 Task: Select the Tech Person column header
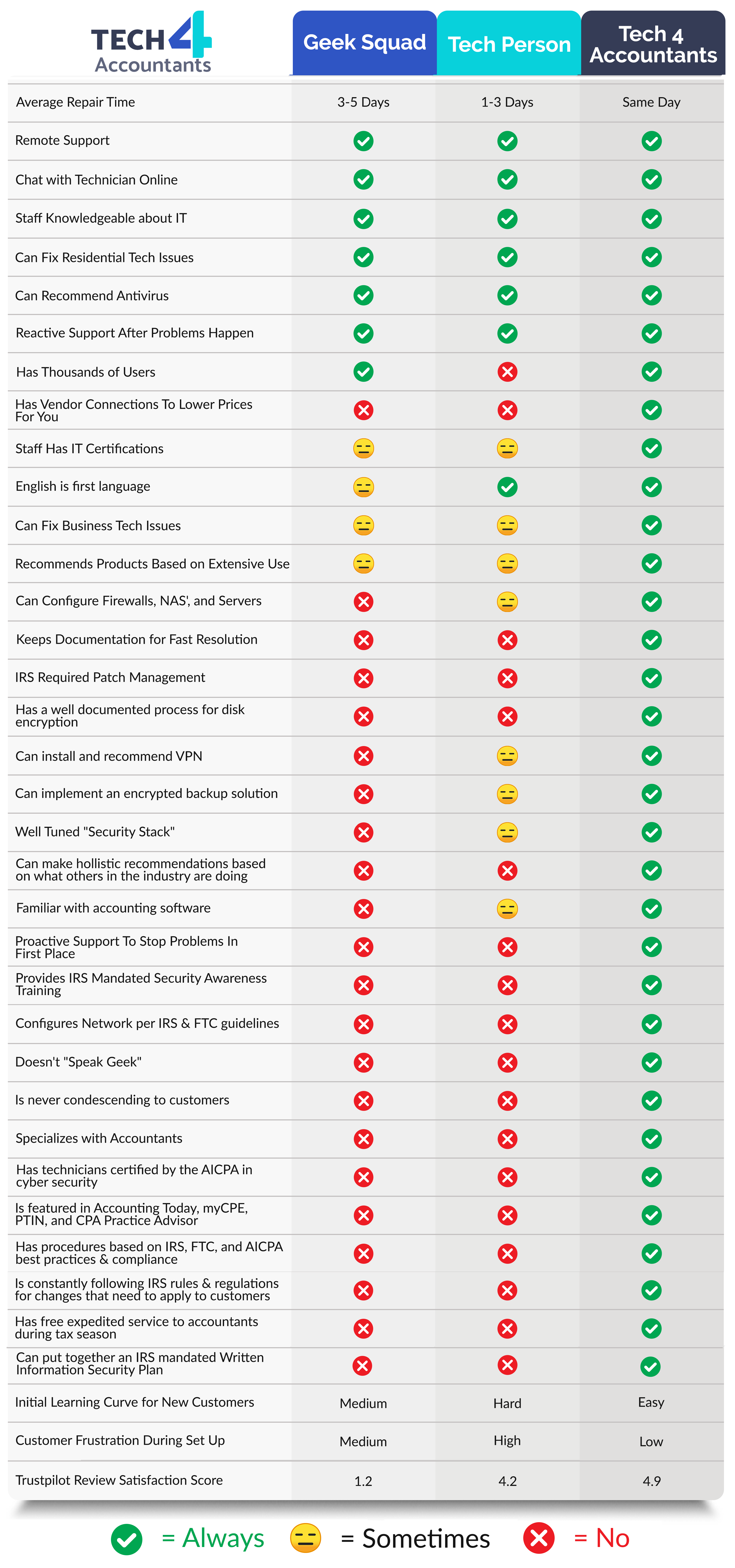click(509, 44)
